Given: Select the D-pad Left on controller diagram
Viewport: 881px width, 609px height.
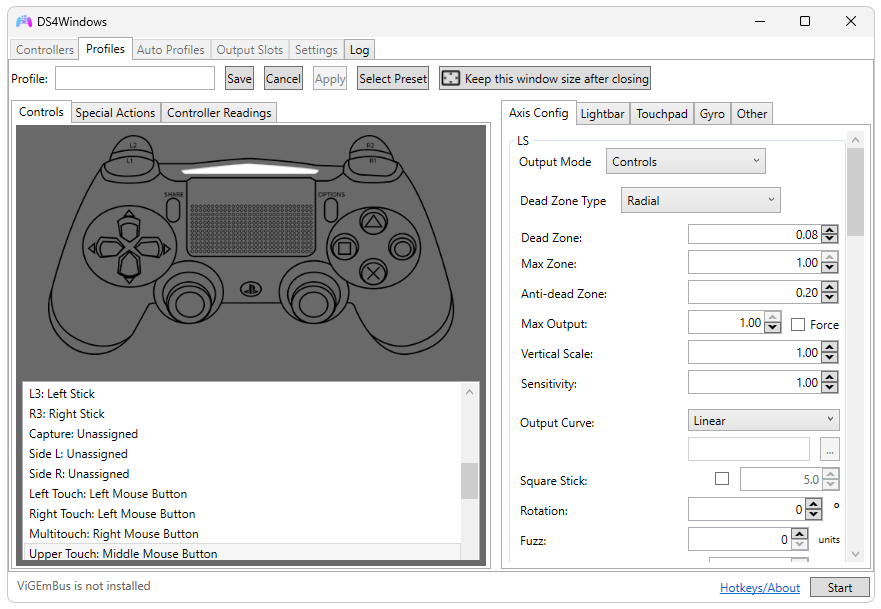Looking at the screenshot, I should pos(106,247).
